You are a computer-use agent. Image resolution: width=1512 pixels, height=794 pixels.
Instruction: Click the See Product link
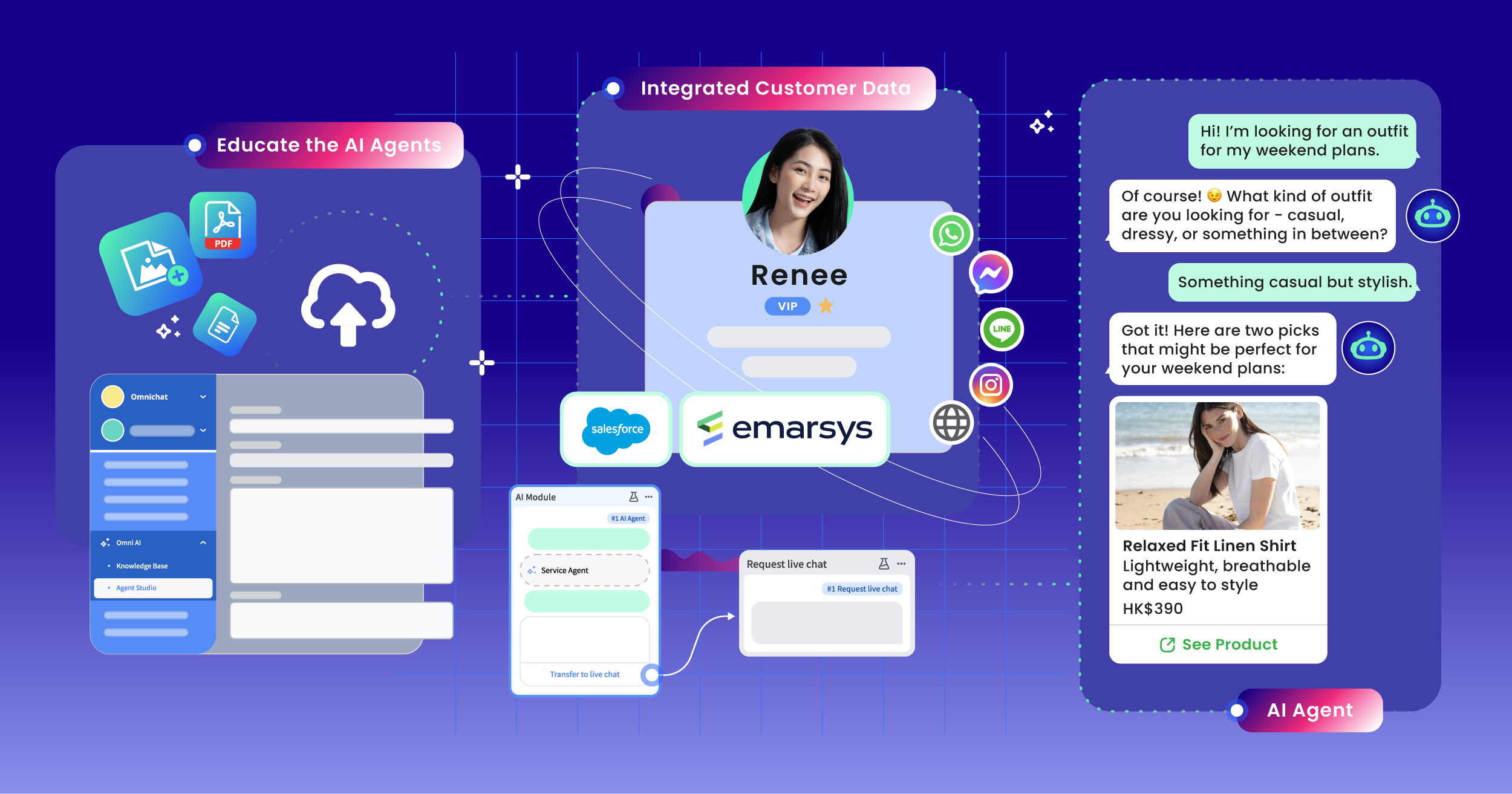[x=1218, y=645]
